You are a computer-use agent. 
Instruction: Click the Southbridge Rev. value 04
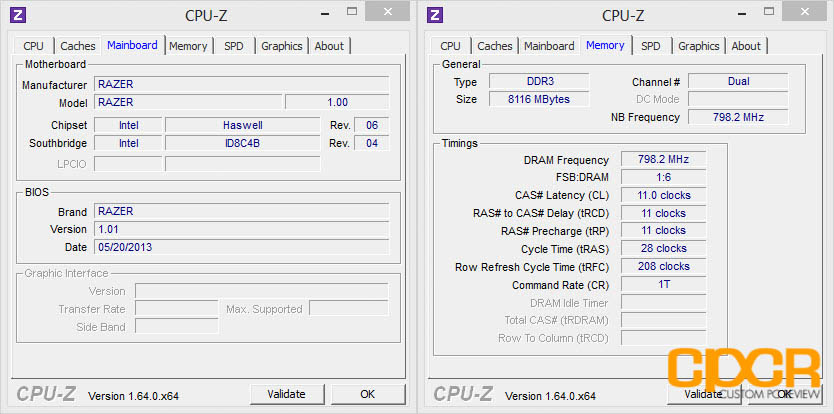[x=372, y=143]
